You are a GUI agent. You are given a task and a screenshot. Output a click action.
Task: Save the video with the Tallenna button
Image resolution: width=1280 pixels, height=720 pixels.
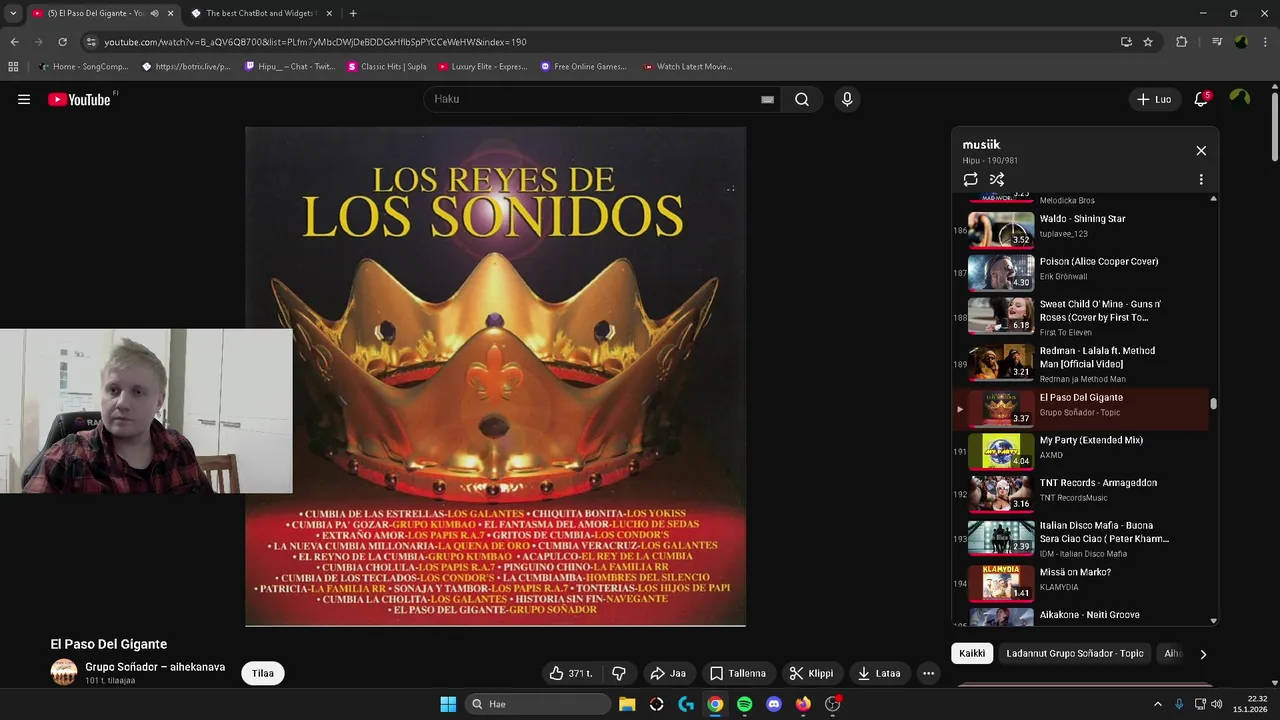pyautogui.click(x=738, y=673)
